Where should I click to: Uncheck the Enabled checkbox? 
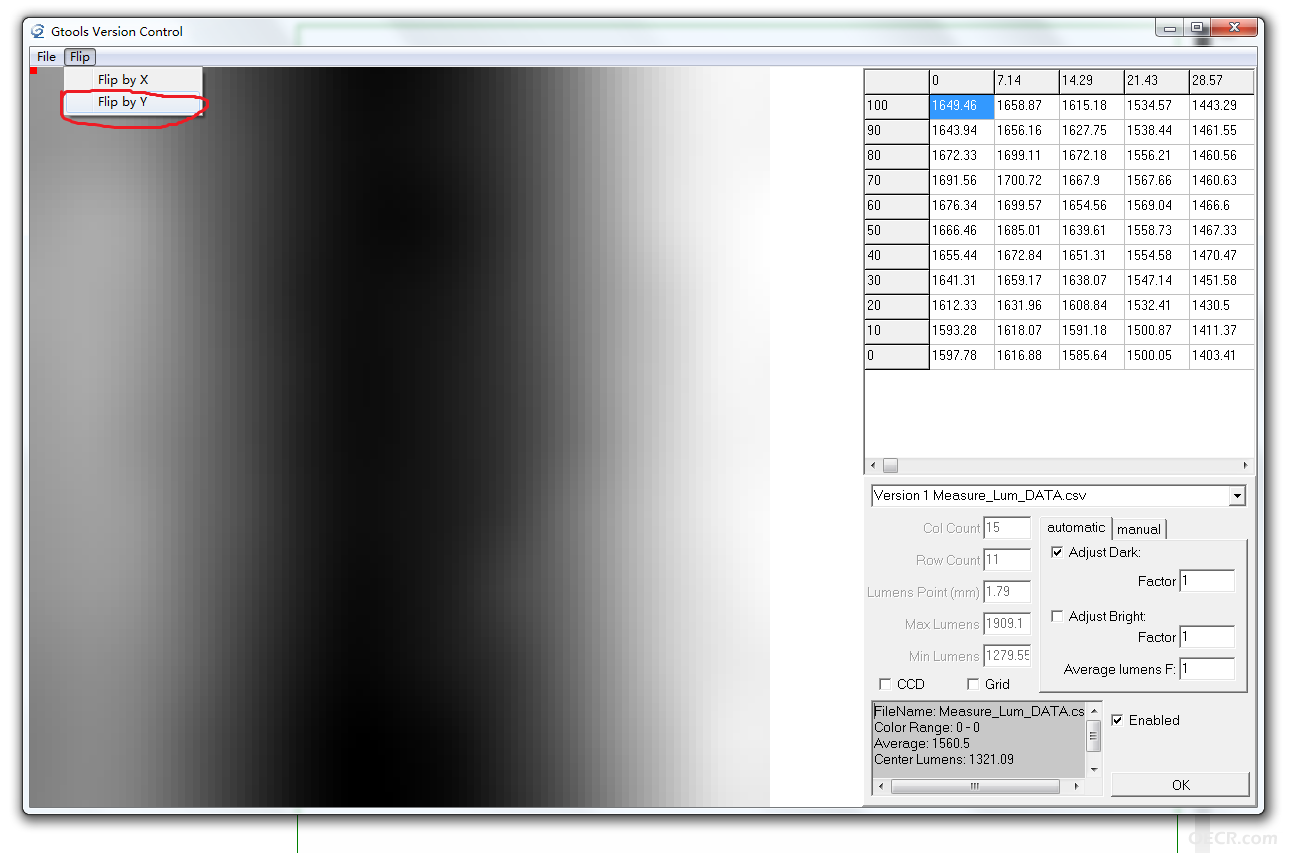coord(1117,720)
